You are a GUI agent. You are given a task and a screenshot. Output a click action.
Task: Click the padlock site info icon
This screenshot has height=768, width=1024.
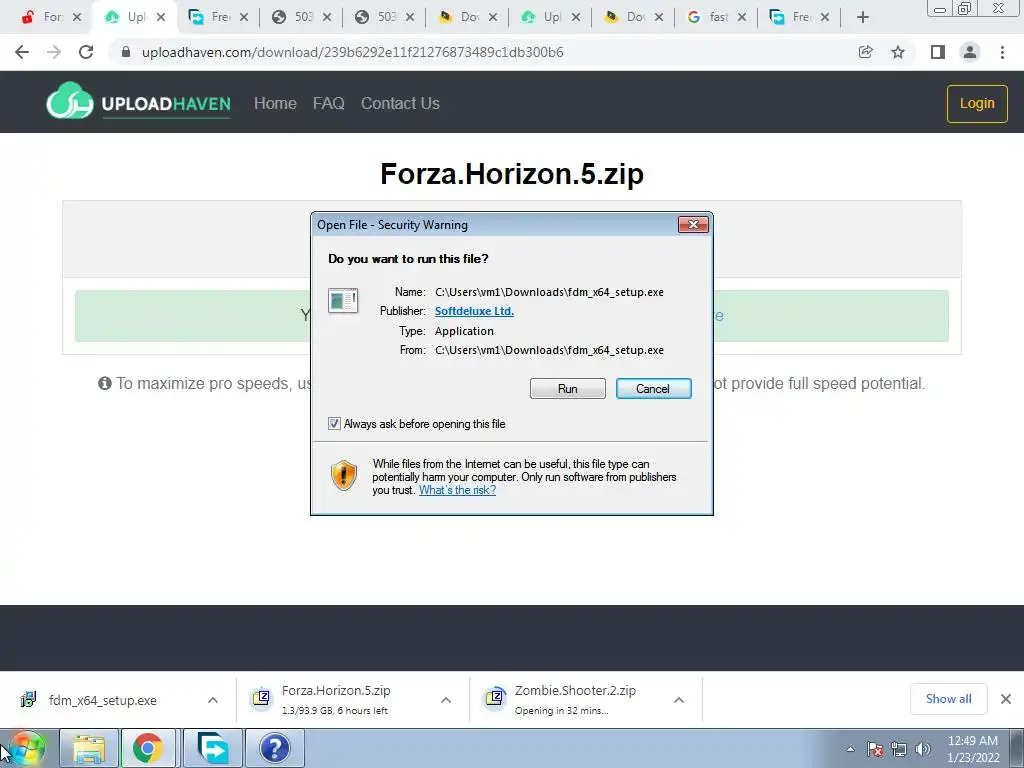[x=126, y=52]
